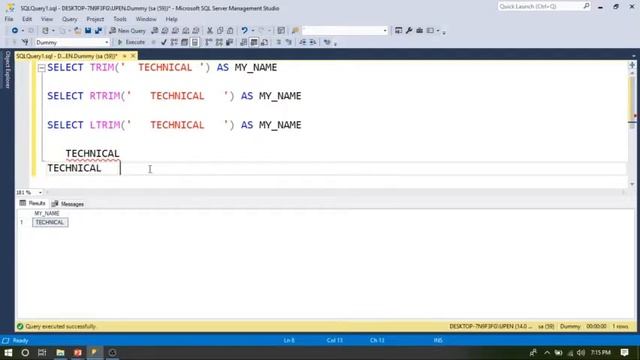The width and height of the screenshot is (640, 360).
Task: Open the empty Find combo box dropdown
Action: 385,31
